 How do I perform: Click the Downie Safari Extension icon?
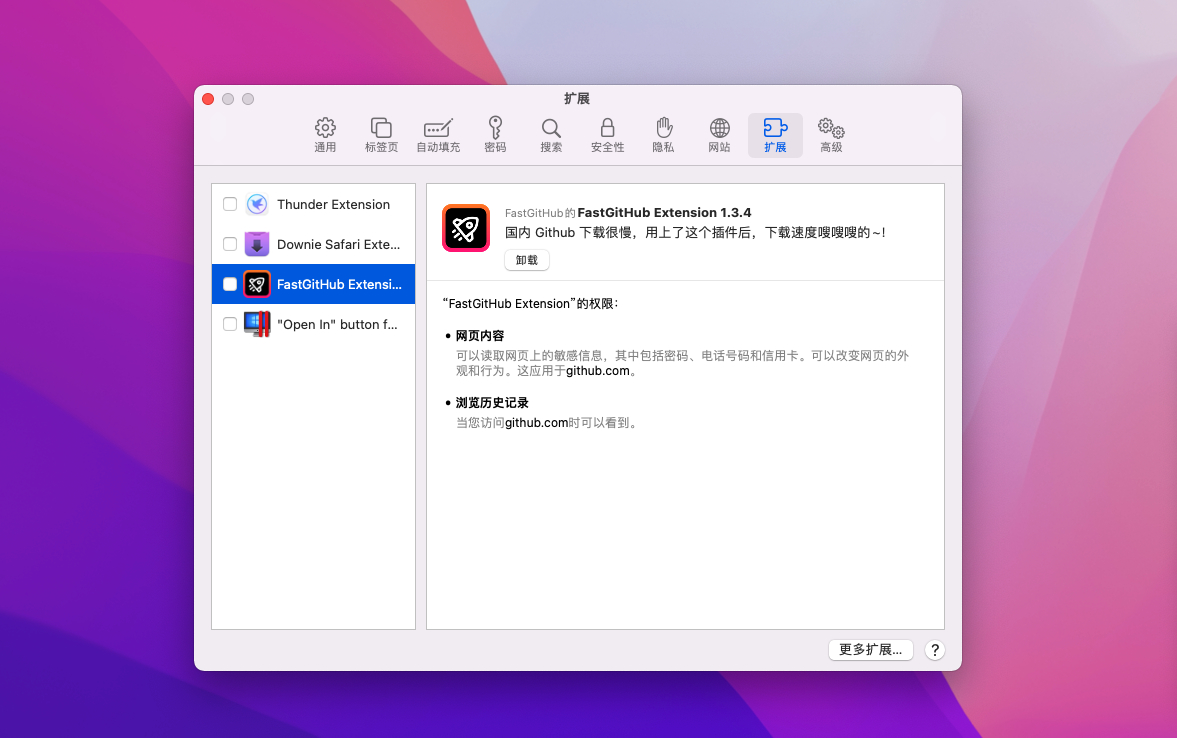(257, 244)
